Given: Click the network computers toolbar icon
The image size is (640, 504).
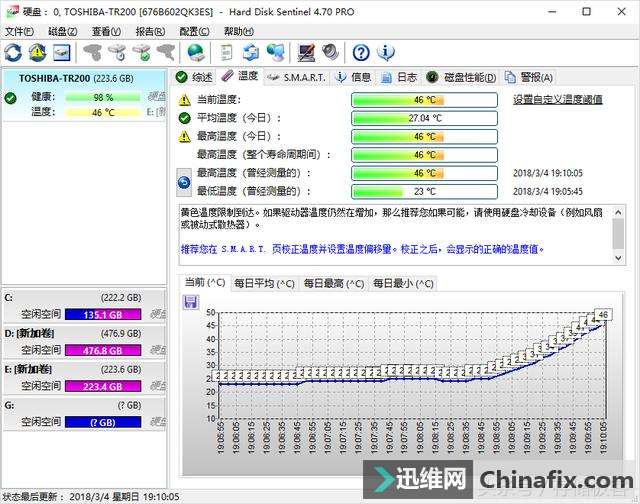Looking at the screenshot, I should click(x=276, y=53).
